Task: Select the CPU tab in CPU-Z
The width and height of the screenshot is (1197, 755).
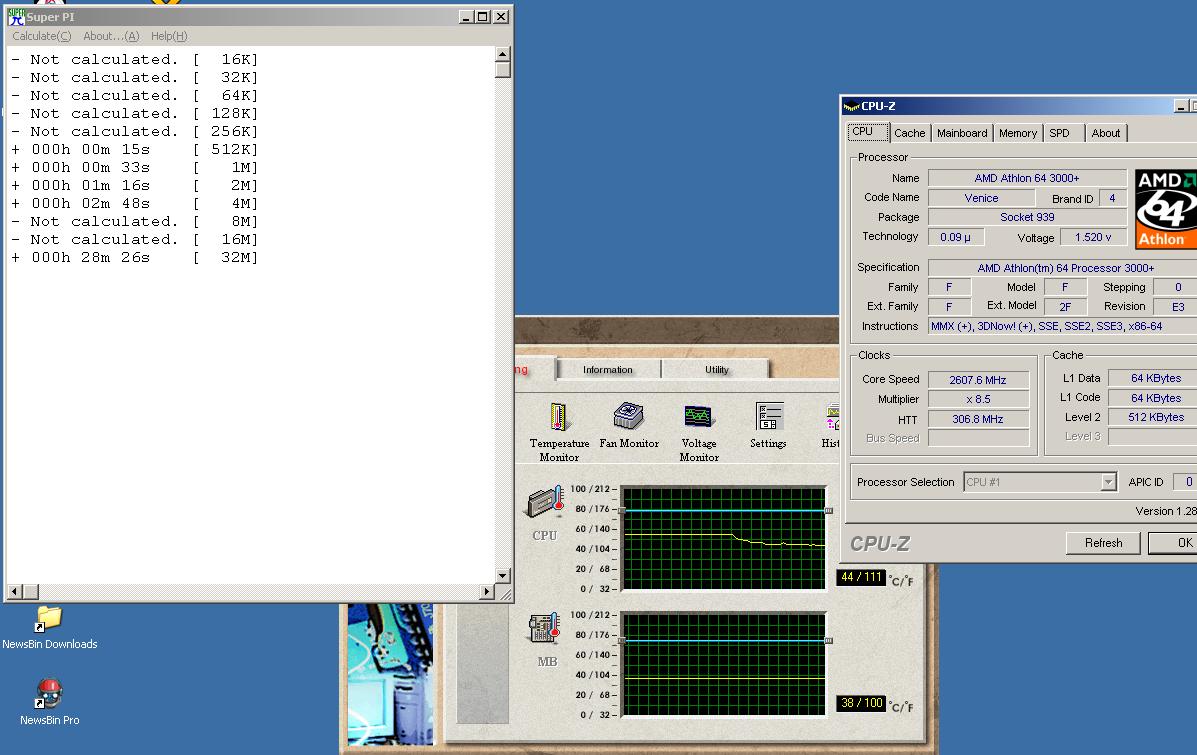Action: [x=868, y=132]
